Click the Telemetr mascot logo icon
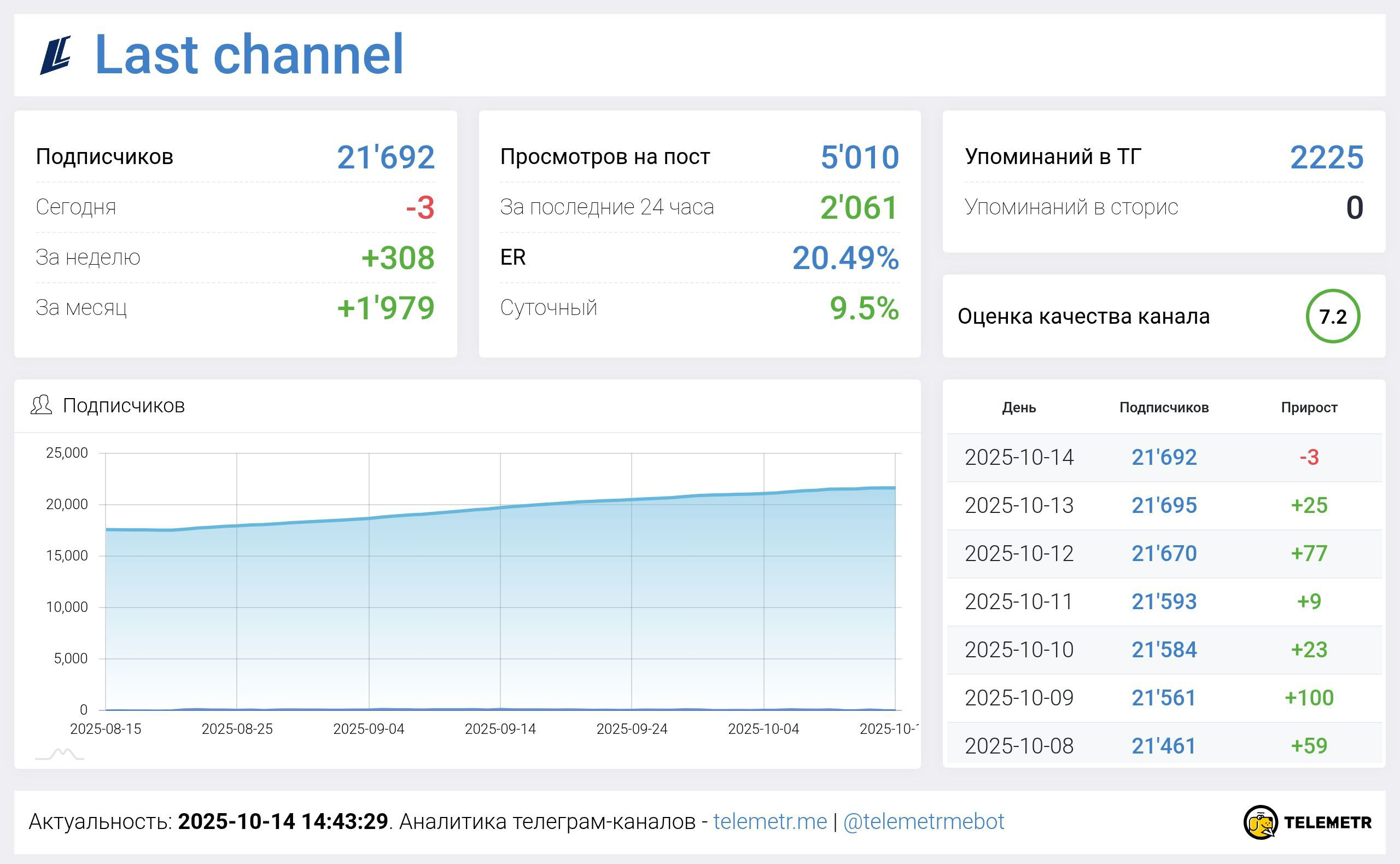1400x864 pixels. pos(1260,822)
